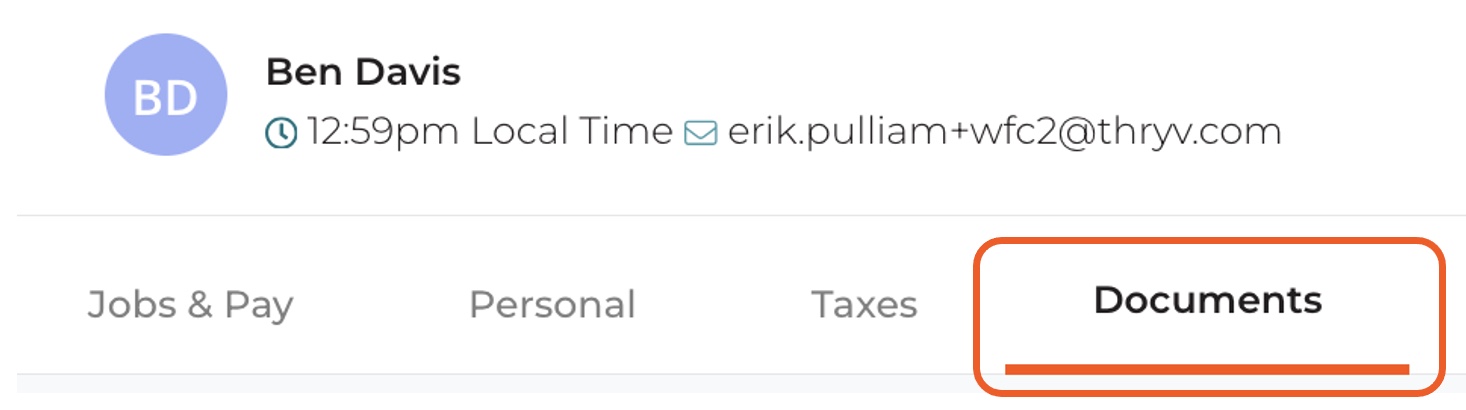
Task: View compensation under Jobs & Pay
Action: click(190, 304)
